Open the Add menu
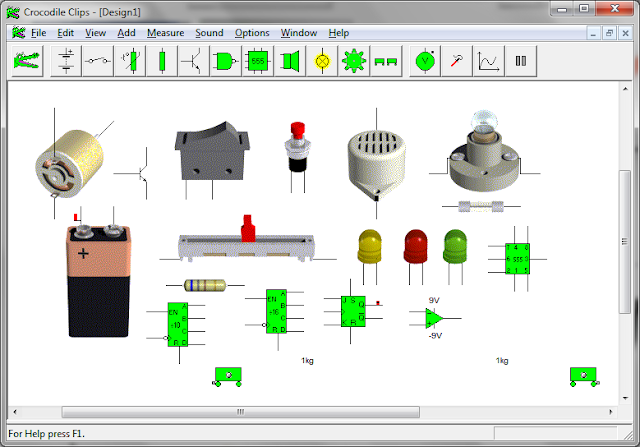This screenshot has width=640, height=447. [x=126, y=33]
